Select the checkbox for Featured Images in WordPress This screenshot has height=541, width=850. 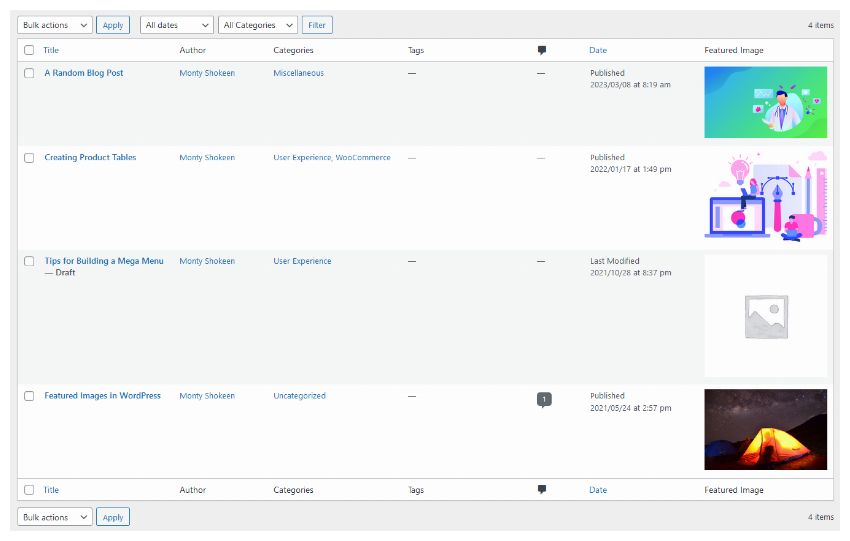(29, 396)
